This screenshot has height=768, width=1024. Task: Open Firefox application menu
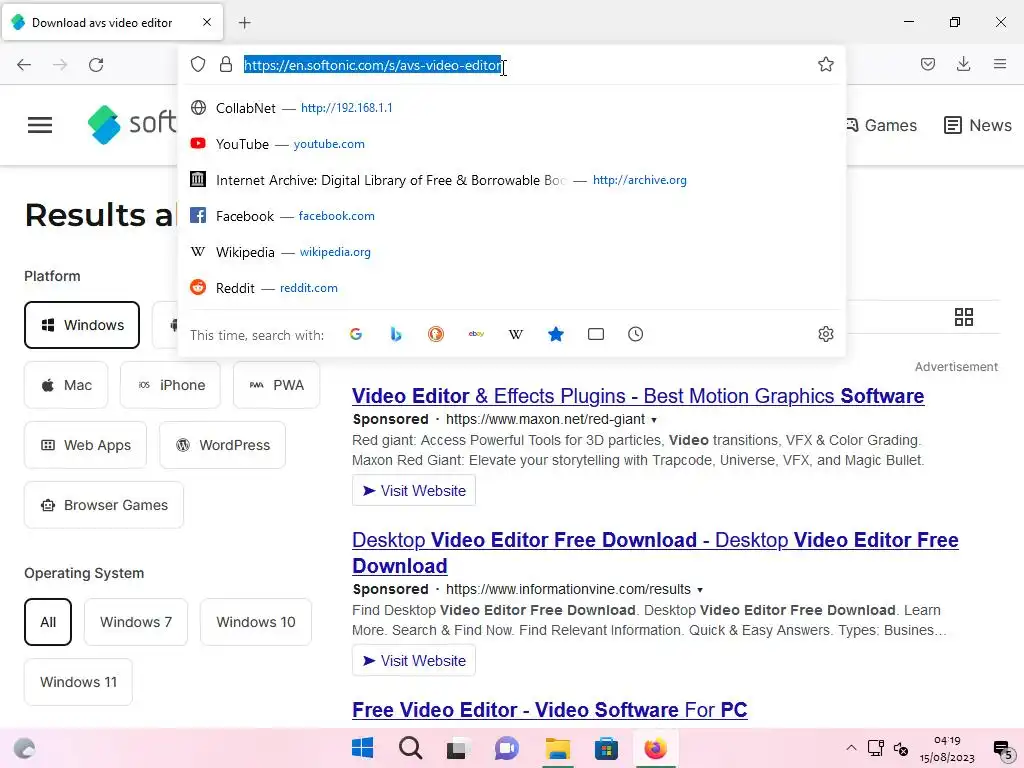(x=1000, y=64)
